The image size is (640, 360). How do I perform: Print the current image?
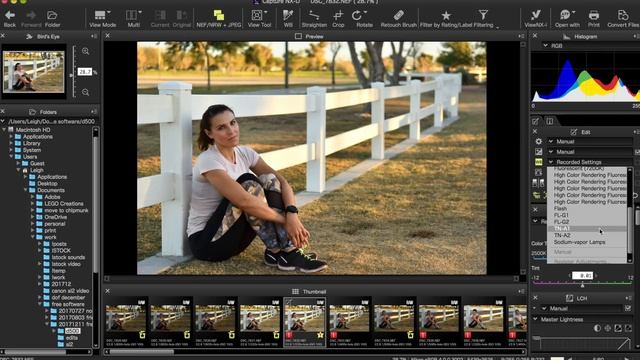point(593,18)
